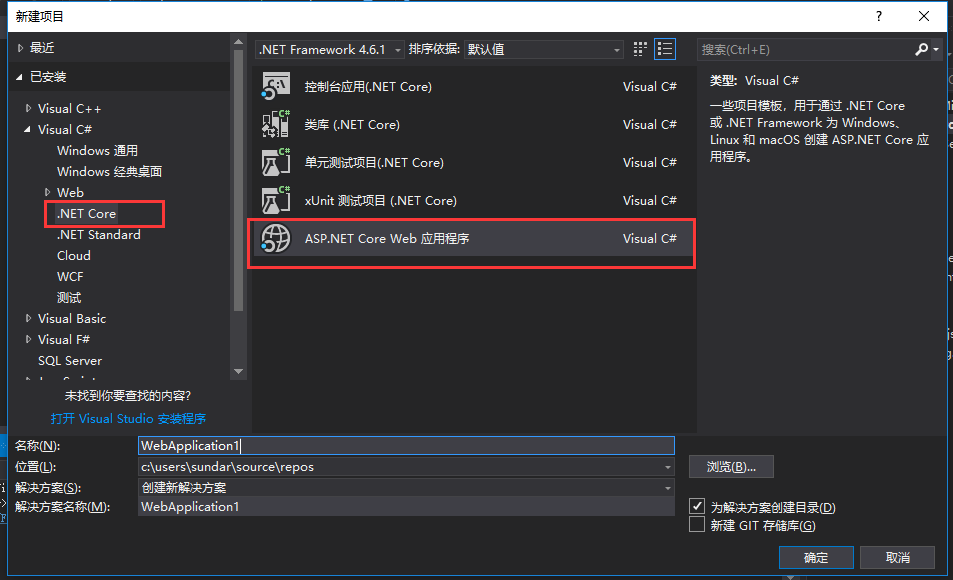
Task: Open help with the question mark button
Action: tap(879, 16)
